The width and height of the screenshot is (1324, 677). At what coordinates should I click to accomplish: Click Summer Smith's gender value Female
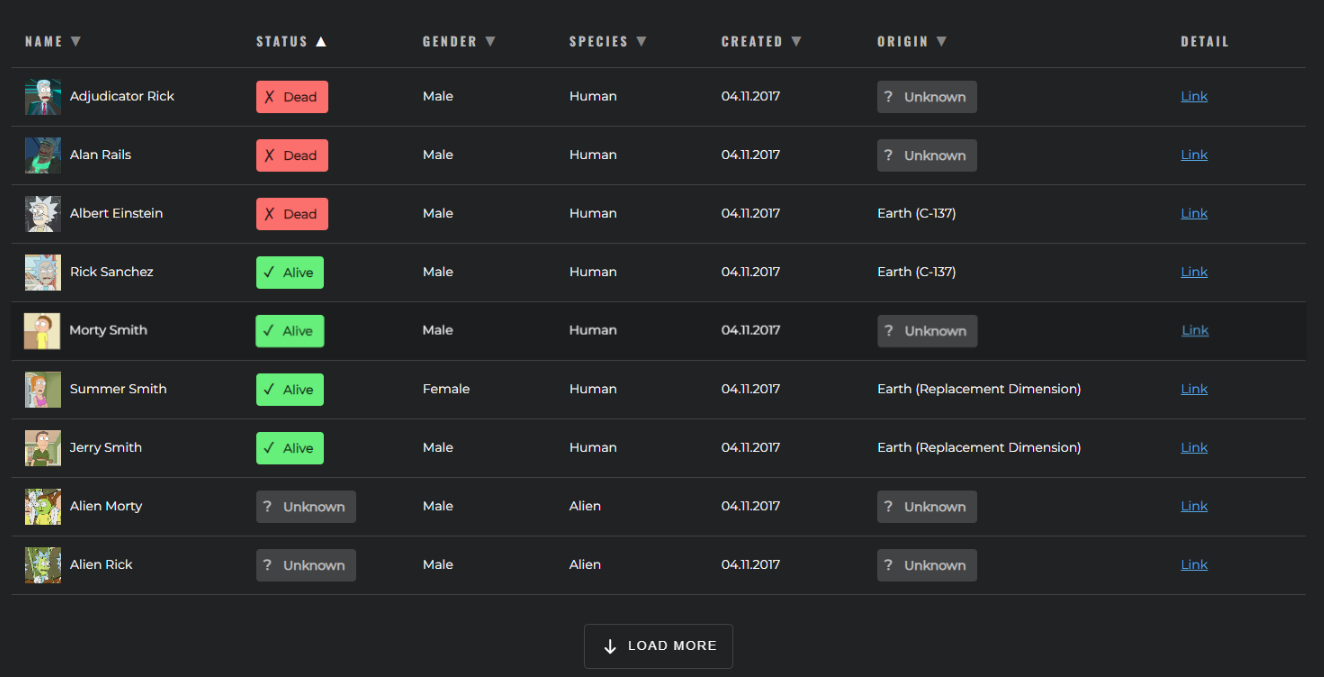coord(446,389)
